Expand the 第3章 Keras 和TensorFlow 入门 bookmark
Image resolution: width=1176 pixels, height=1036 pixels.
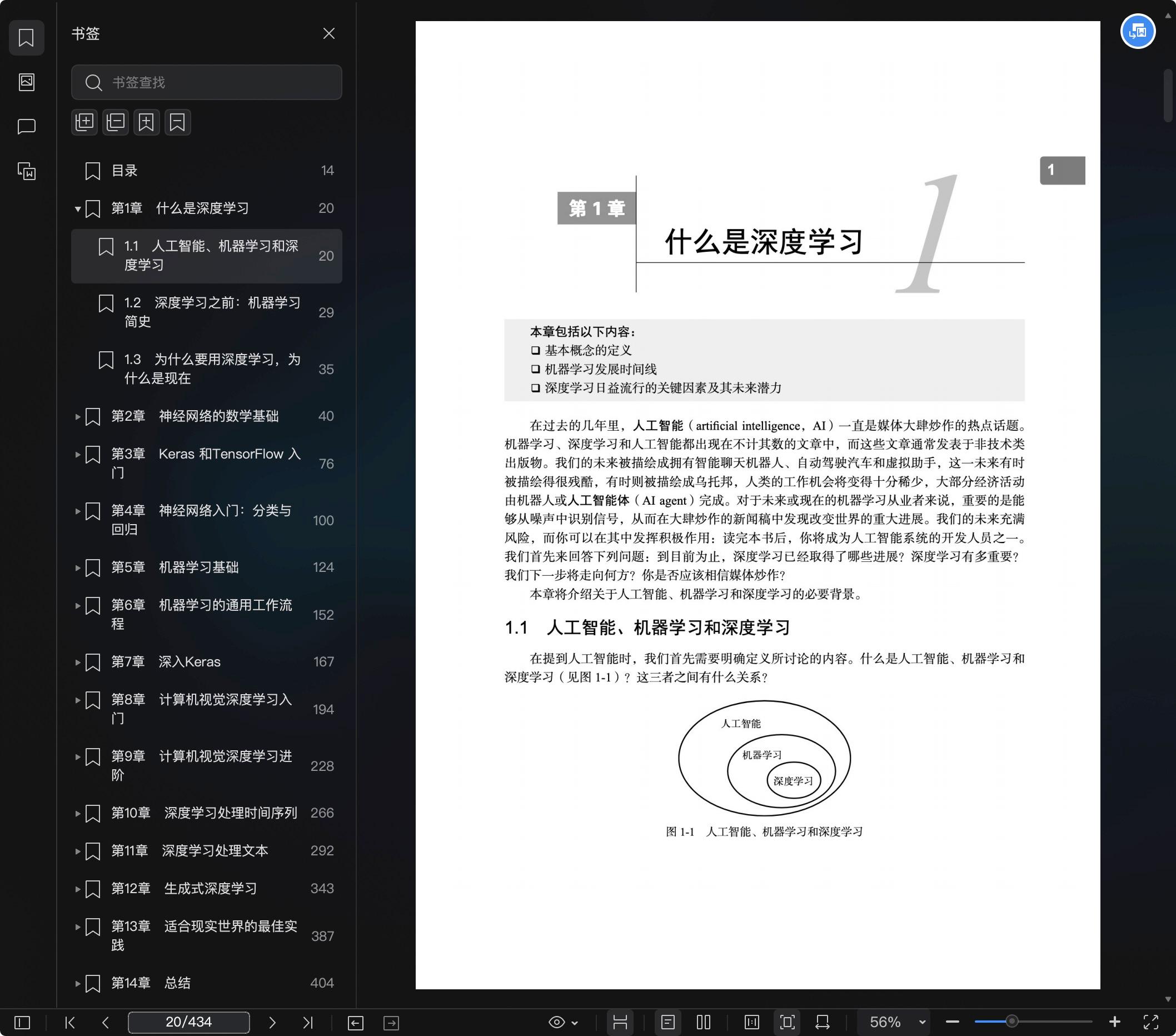pyautogui.click(x=78, y=455)
